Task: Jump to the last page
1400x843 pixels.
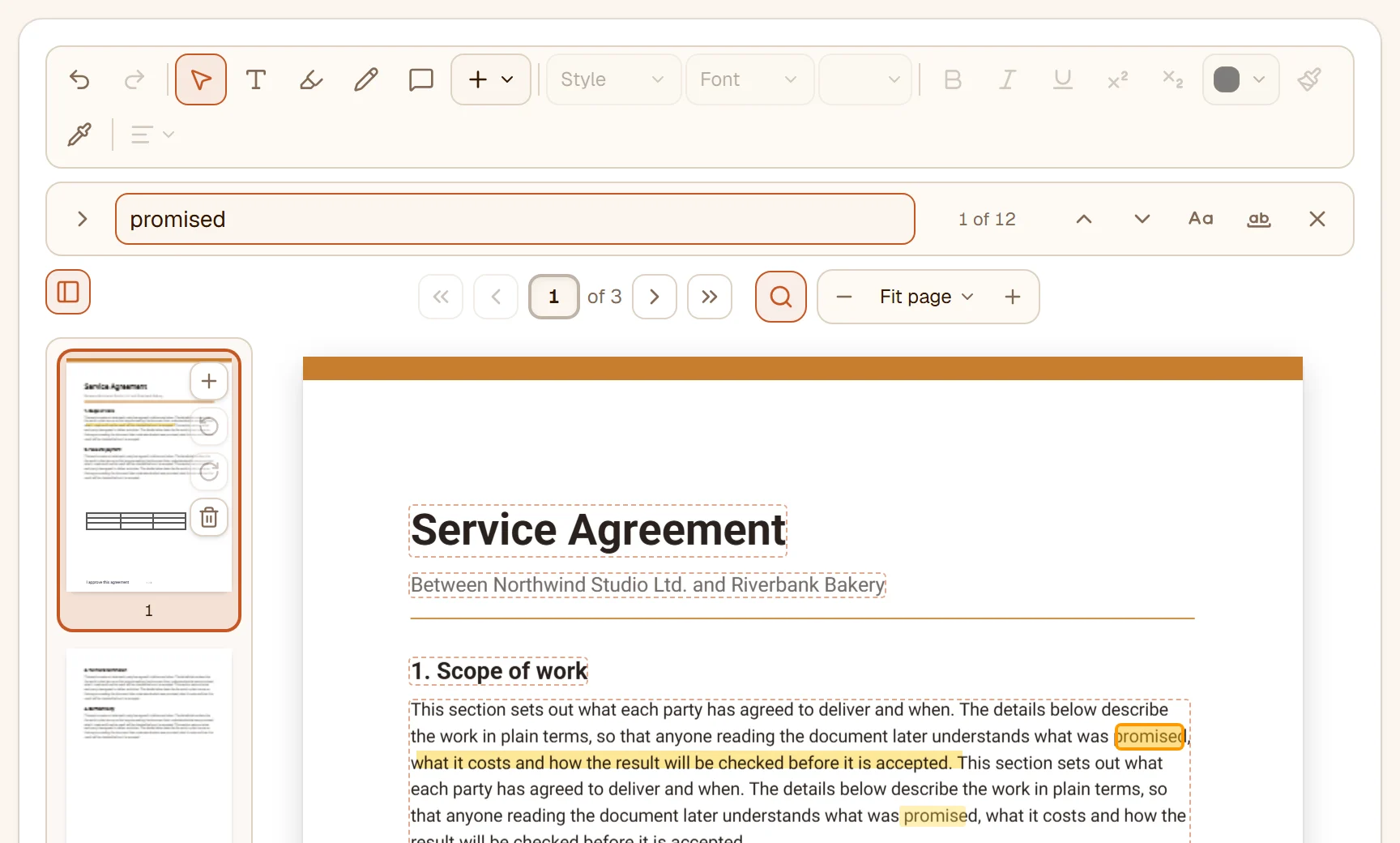Action: click(710, 297)
